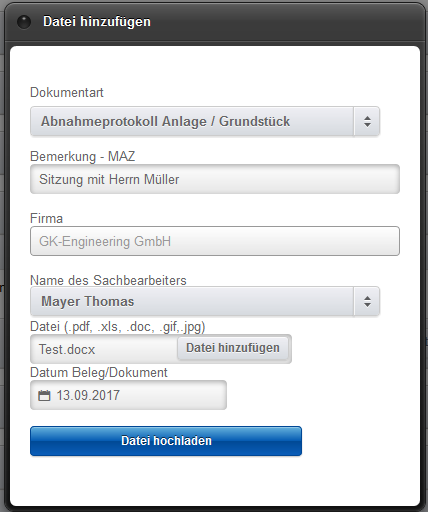Click the blue Datei hochladen button

point(166,441)
